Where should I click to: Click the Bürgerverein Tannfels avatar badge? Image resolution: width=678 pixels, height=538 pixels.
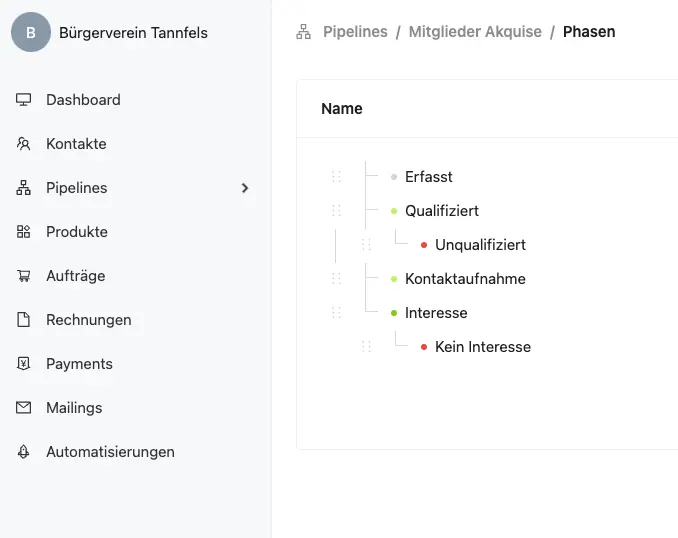coord(31,33)
